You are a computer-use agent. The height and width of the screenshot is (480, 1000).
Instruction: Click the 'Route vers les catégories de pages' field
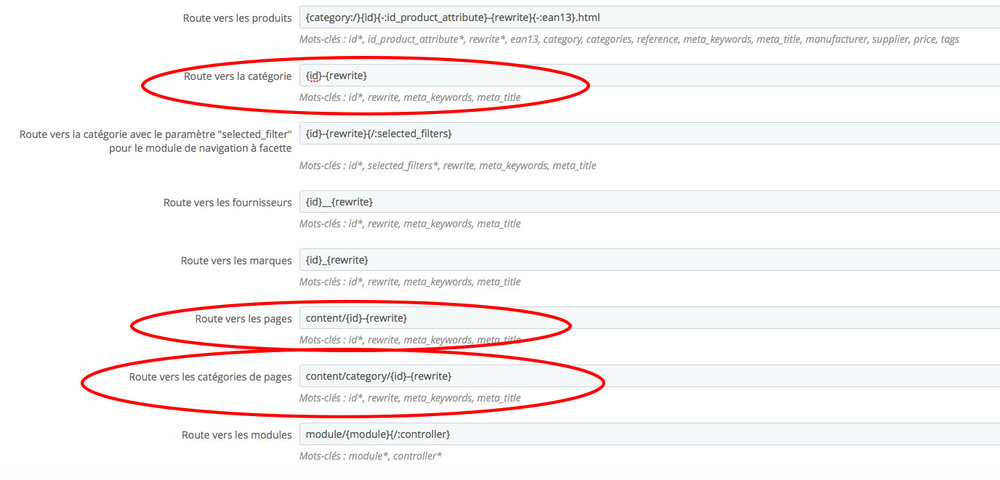[649, 376]
